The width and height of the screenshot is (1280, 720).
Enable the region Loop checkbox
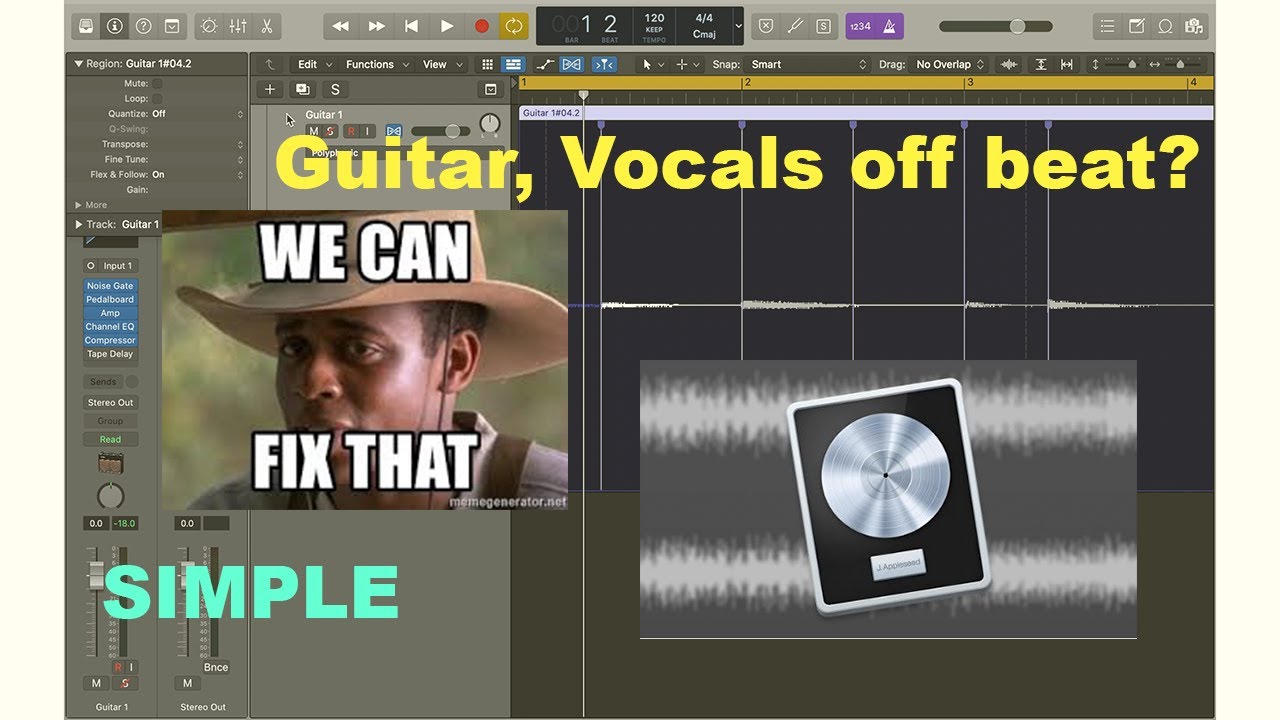coord(157,99)
